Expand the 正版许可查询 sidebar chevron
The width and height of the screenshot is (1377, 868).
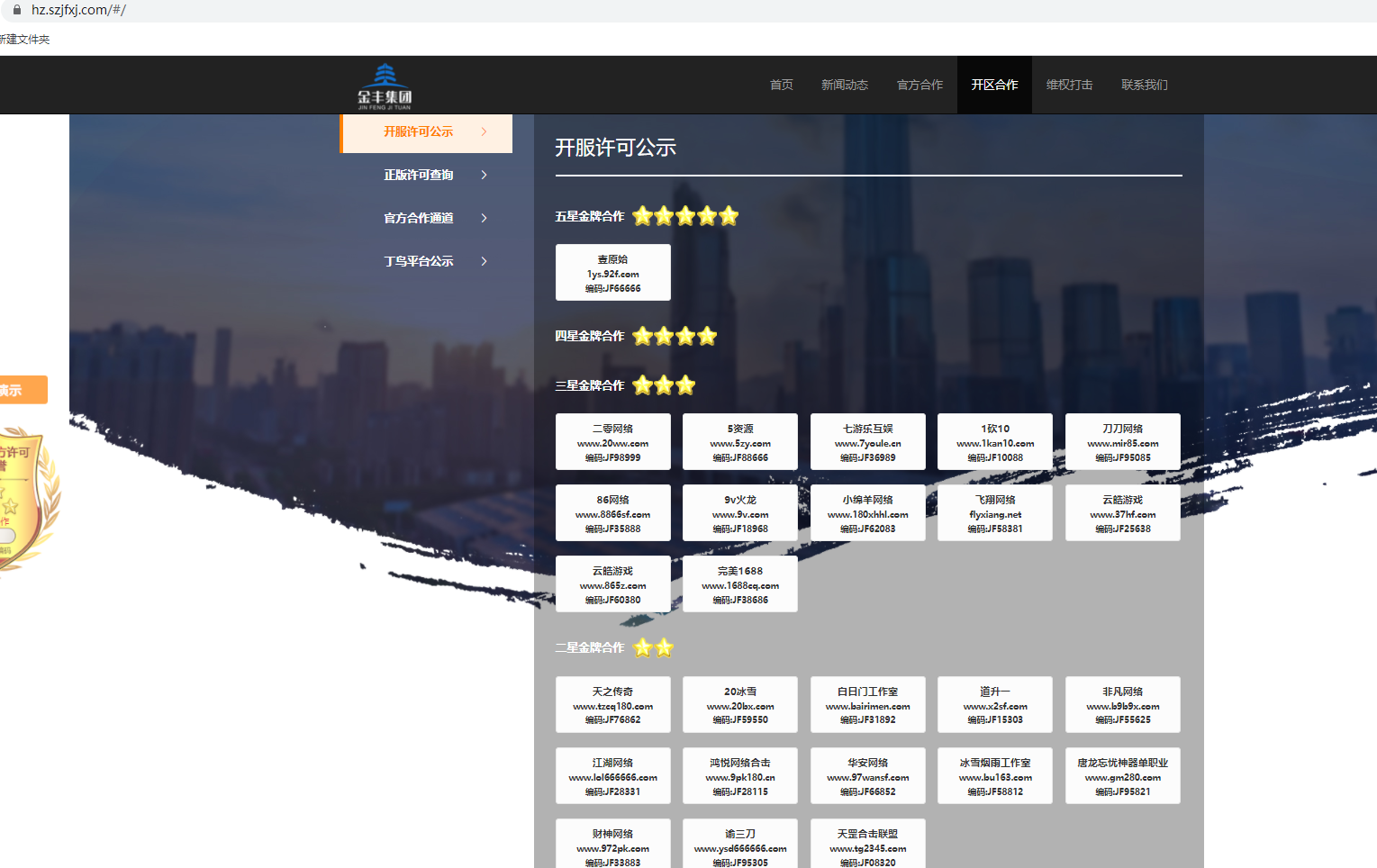484,175
